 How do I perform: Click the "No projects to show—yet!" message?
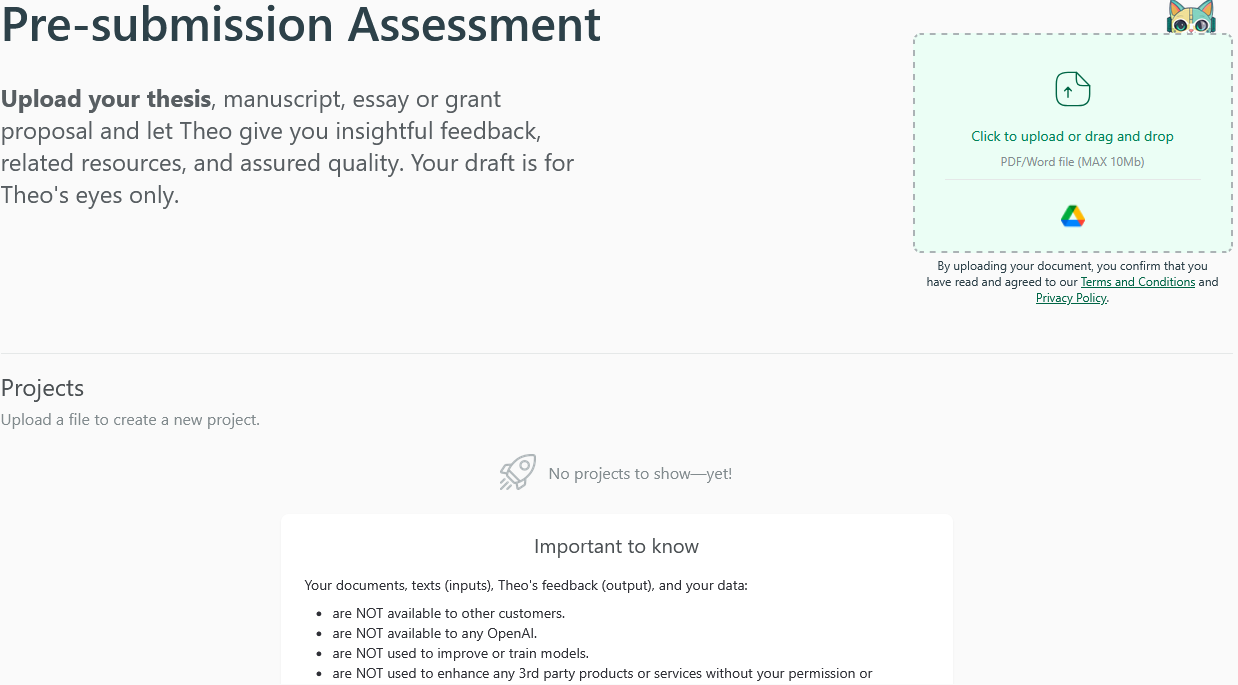click(x=640, y=474)
